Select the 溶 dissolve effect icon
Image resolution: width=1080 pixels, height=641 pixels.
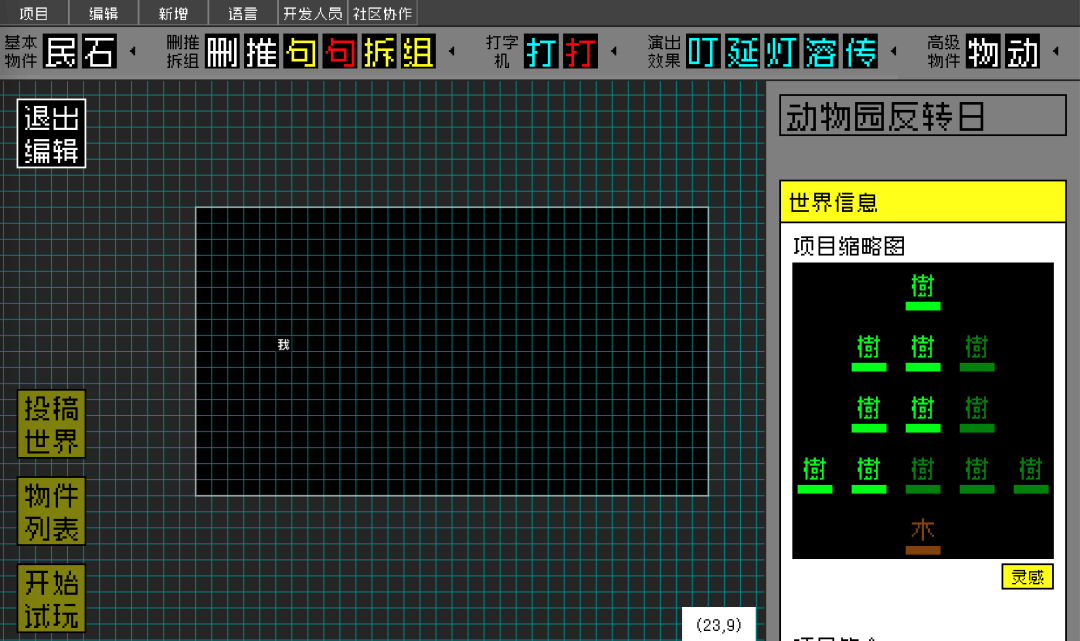coord(821,52)
